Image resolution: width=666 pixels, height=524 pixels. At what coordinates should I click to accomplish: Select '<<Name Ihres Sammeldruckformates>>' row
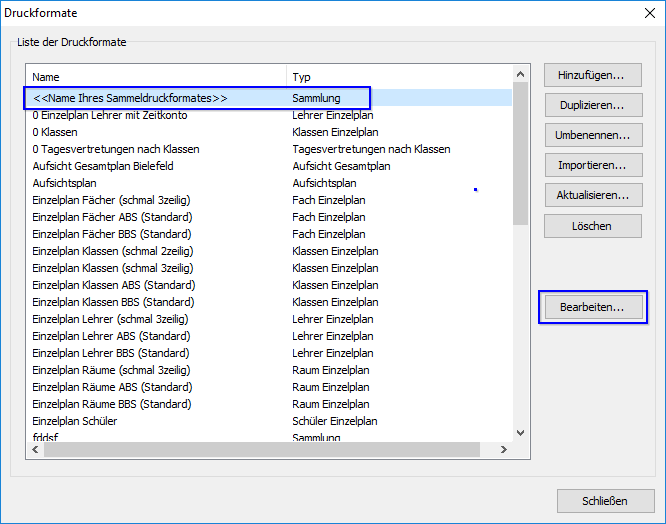(x=269, y=98)
